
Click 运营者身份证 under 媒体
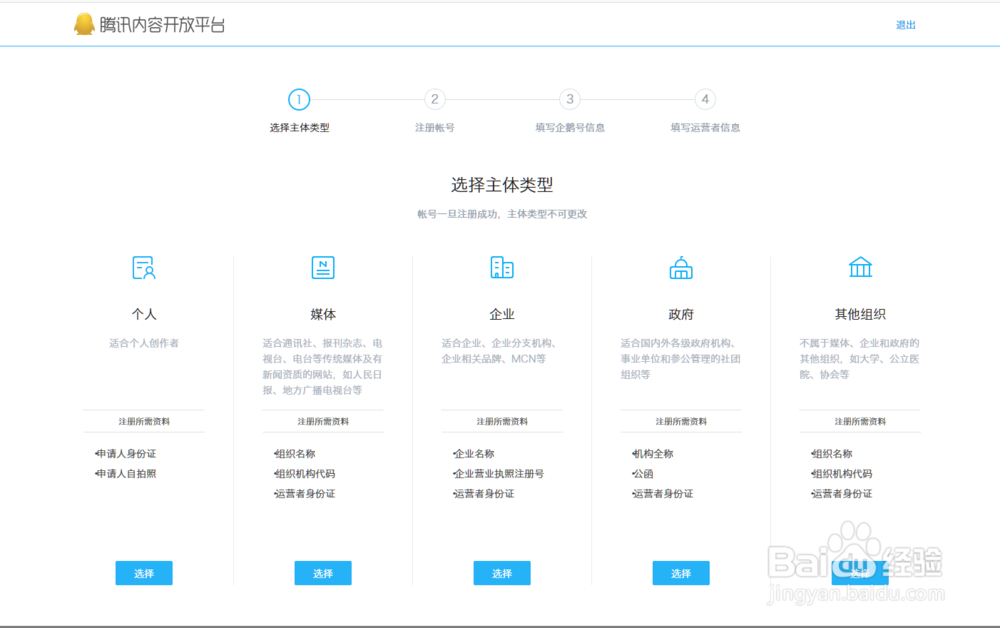tap(305, 493)
